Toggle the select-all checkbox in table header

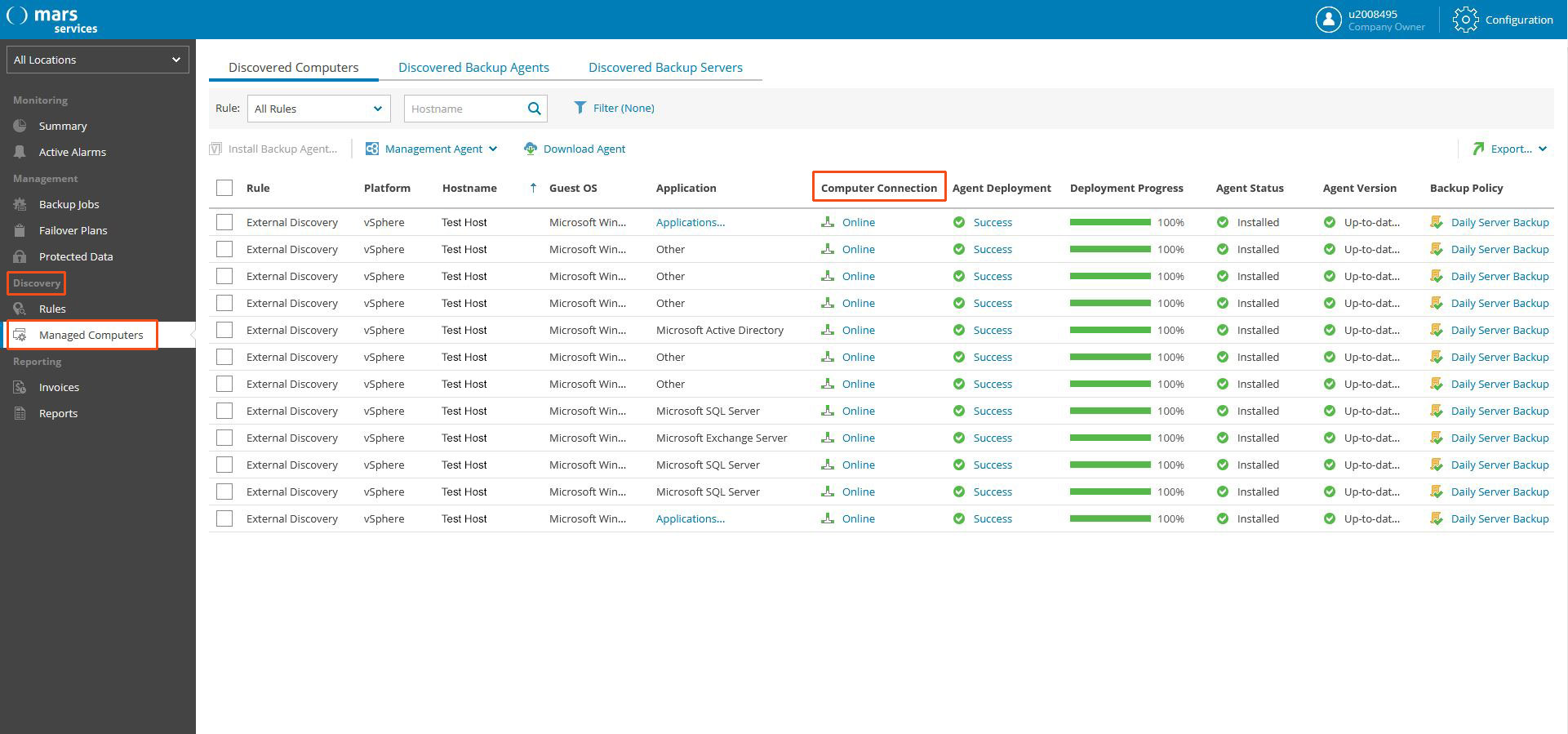(224, 188)
